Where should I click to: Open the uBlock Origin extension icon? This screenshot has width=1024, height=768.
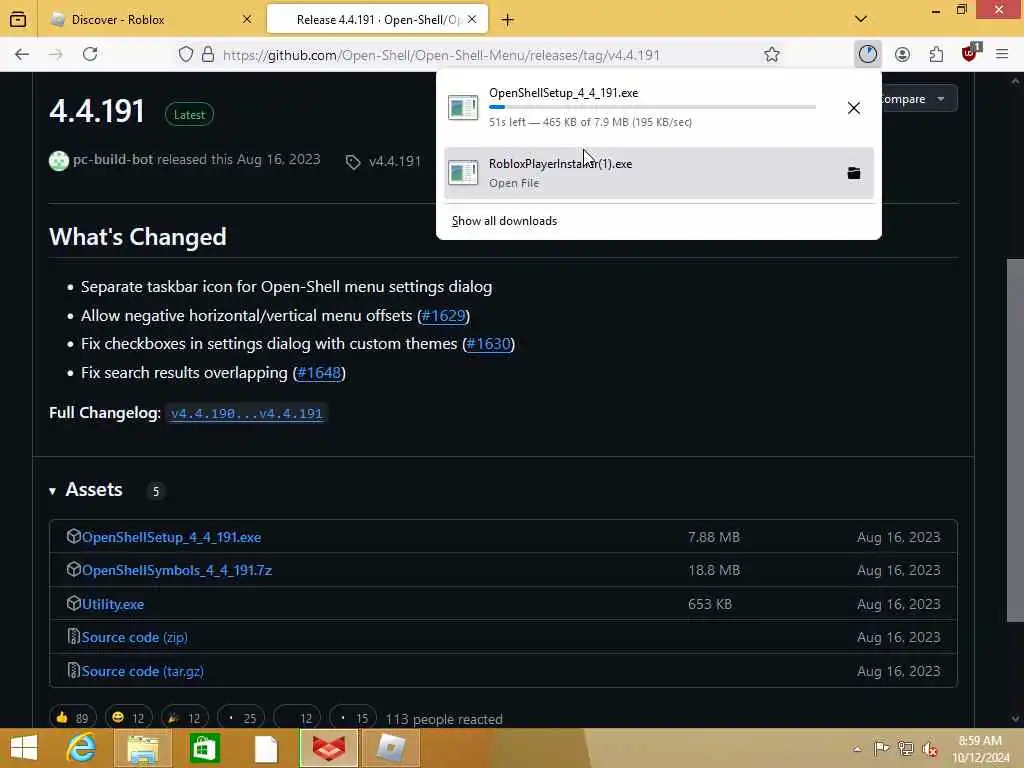coord(970,53)
